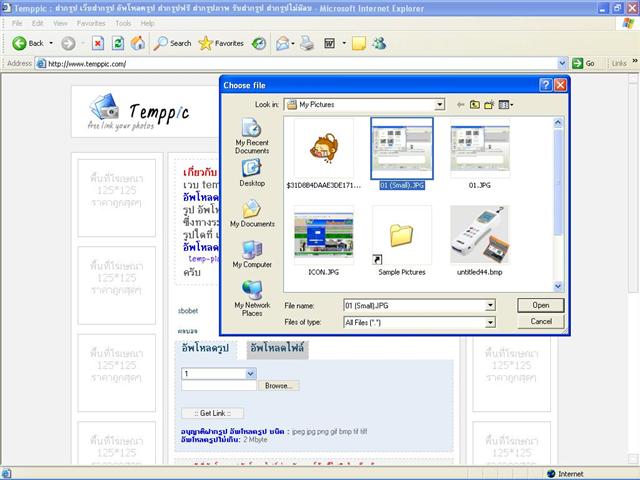Open the Favorites menu in the menu bar

point(91,23)
